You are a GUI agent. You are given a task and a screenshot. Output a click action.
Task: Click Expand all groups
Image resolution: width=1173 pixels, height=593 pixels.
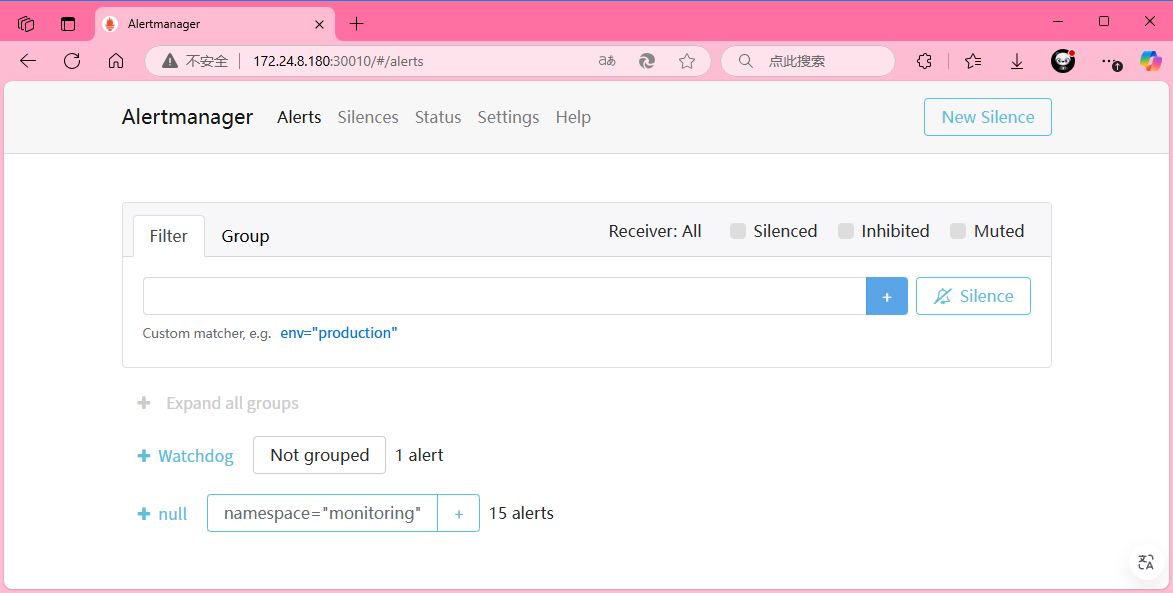(x=218, y=403)
